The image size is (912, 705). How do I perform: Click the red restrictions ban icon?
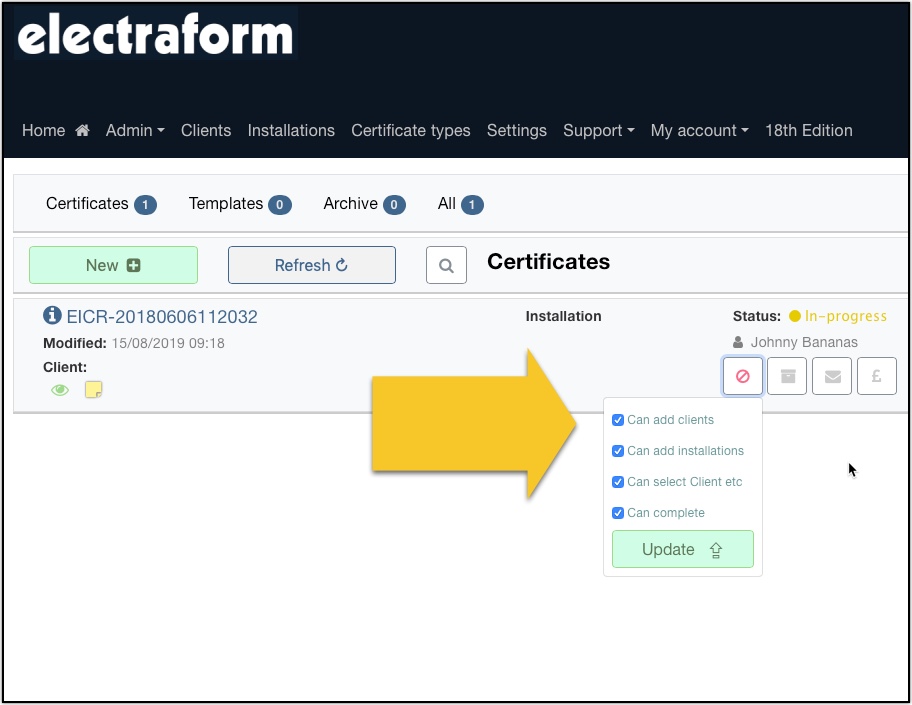(743, 376)
